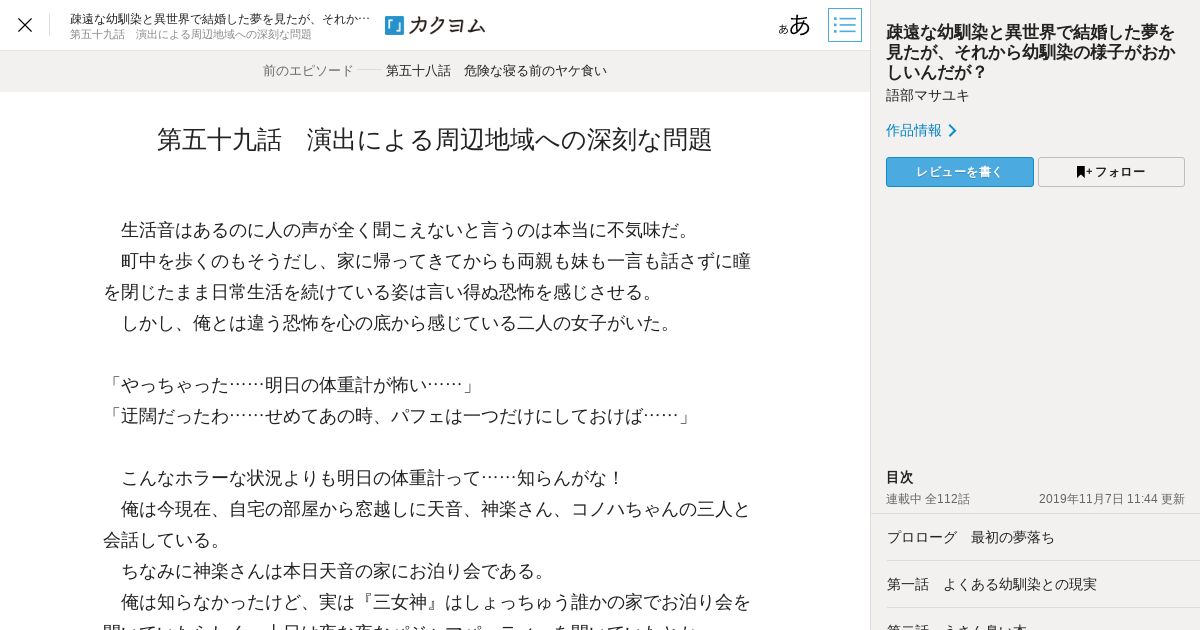Click the line beginning 「迂闊だったわ
Viewport: 1200px width, 630px height.
[400, 416]
